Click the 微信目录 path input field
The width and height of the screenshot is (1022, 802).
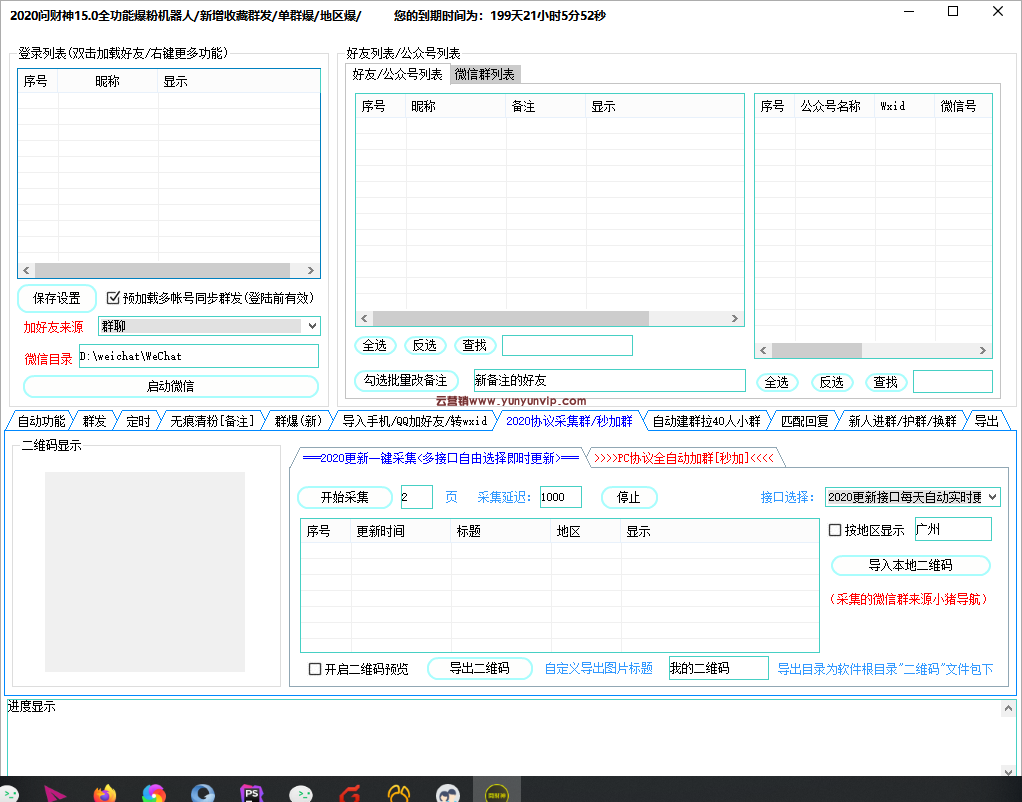tap(198, 356)
